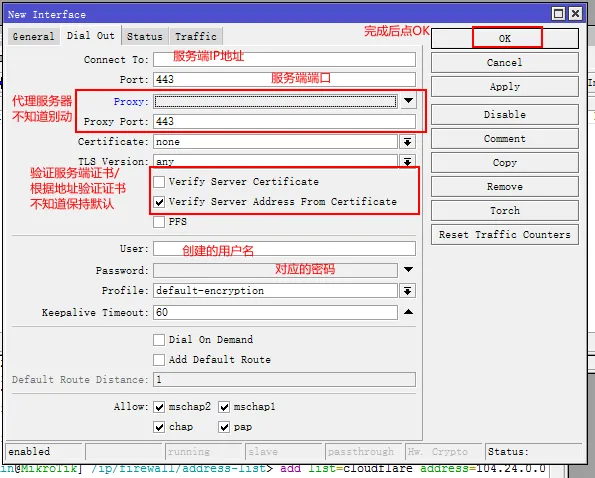
Task: Click the Torch button
Action: click(505, 211)
